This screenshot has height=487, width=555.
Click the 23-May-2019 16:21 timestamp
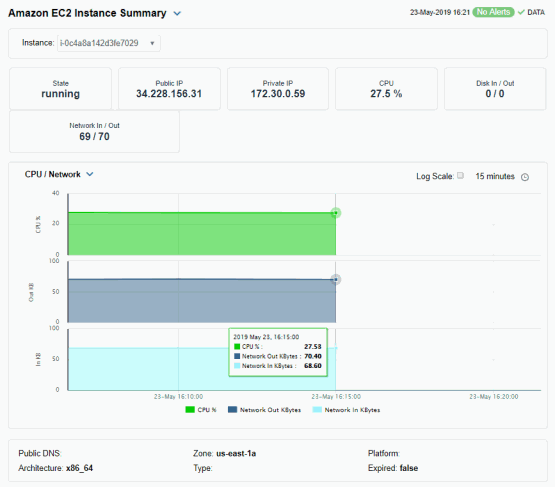coord(440,12)
